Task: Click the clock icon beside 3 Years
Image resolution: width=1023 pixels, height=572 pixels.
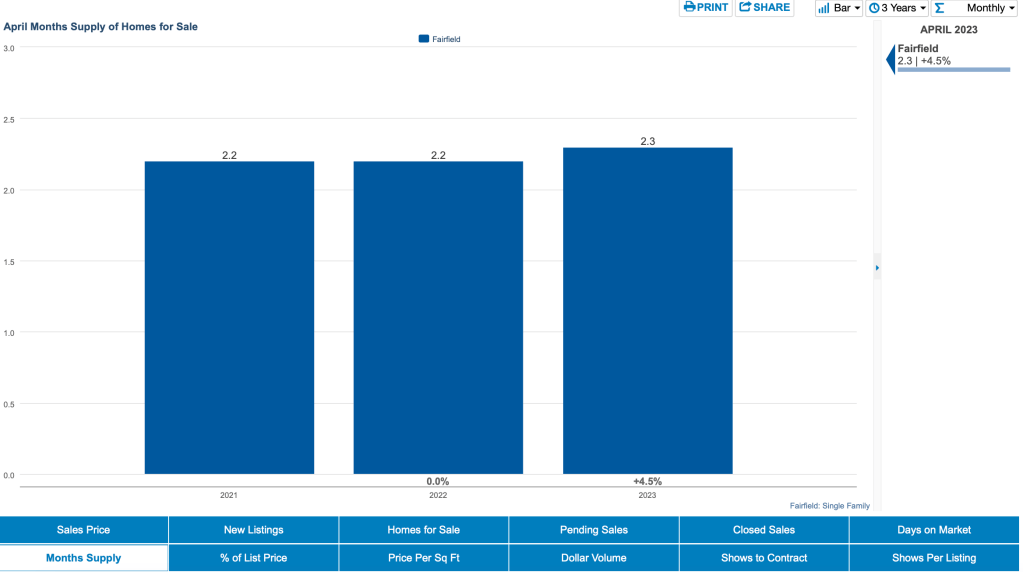Action: 873,8
